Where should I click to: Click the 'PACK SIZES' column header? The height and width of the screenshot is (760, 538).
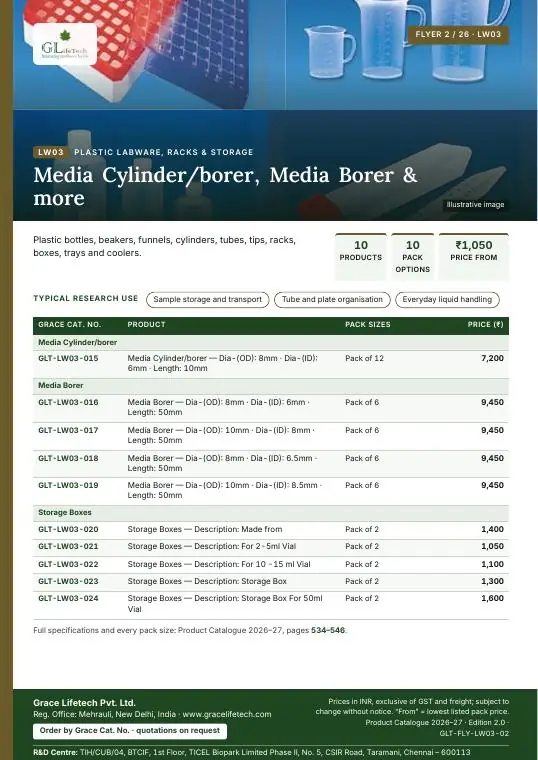click(x=368, y=325)
